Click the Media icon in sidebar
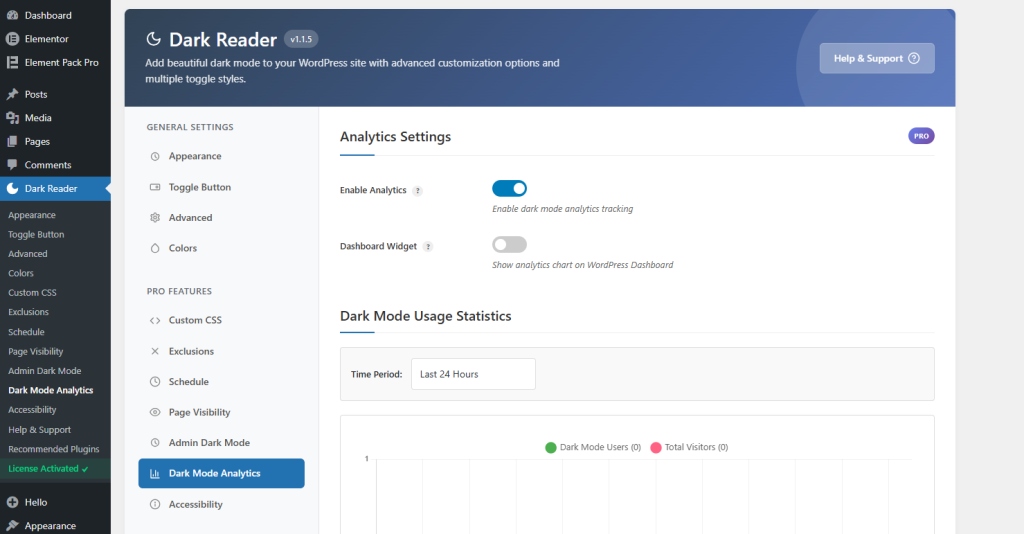Image resolution: width=1024 pixels, height=534 pixels. [12, 118]
